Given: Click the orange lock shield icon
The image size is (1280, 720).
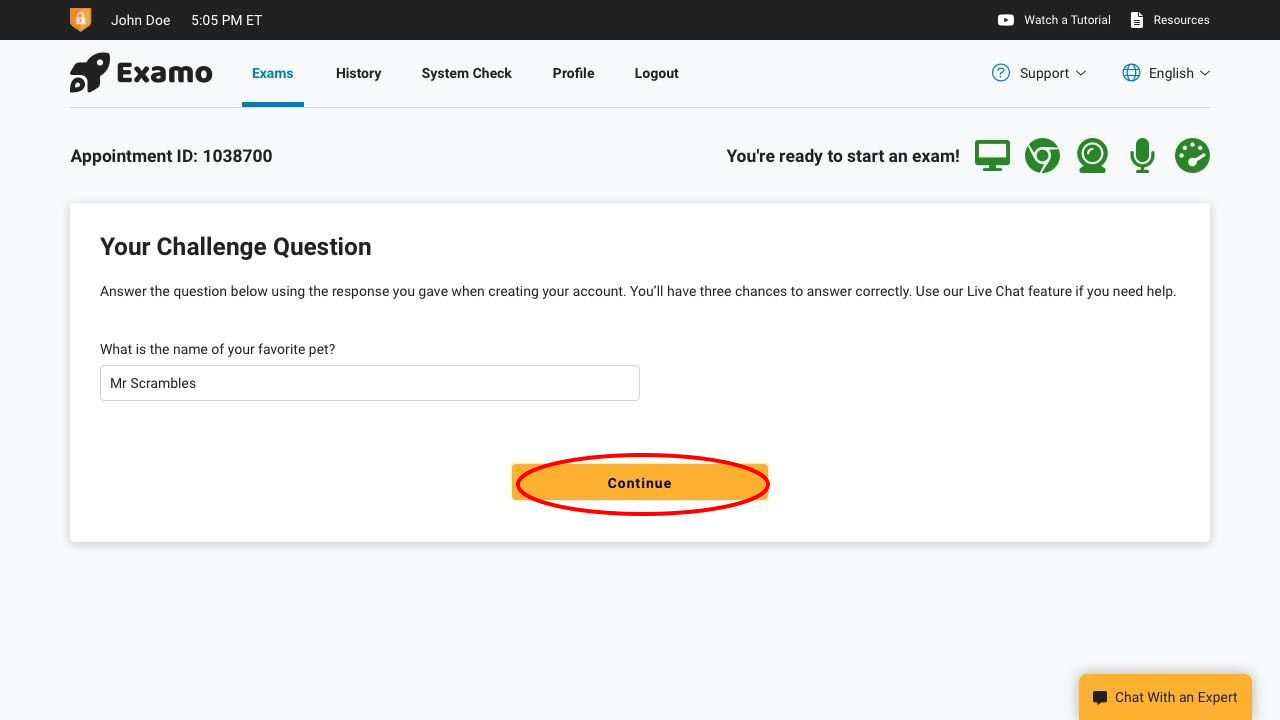Looking at the screenshot, I should 80,19.
